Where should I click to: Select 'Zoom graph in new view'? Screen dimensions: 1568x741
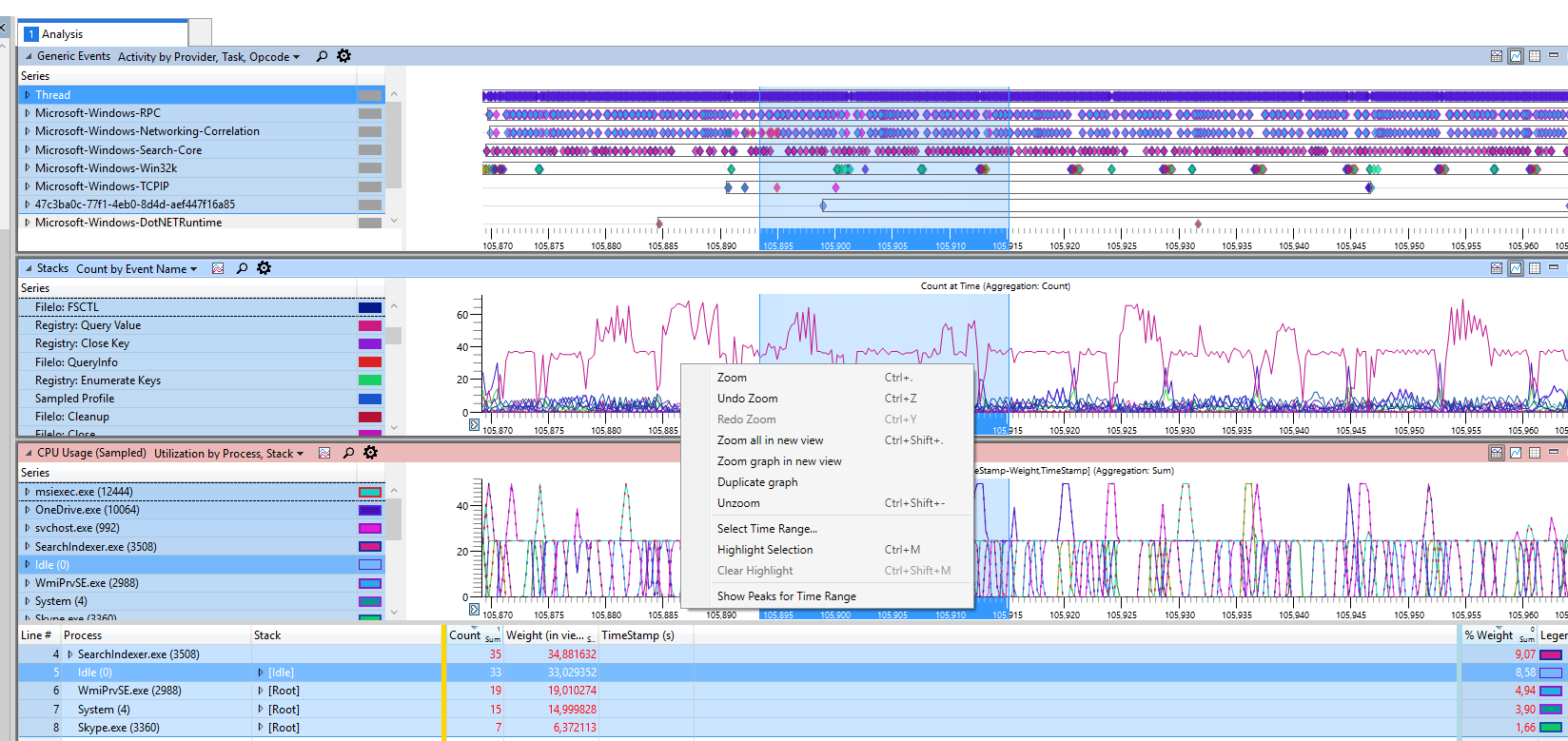(828, 461)
